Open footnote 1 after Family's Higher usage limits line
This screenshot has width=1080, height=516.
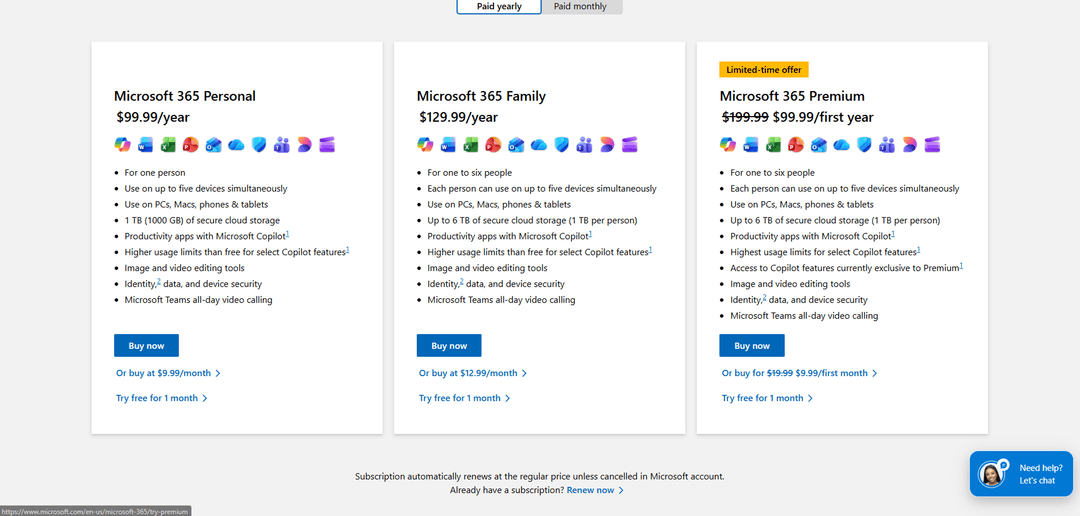coord(651,250)
